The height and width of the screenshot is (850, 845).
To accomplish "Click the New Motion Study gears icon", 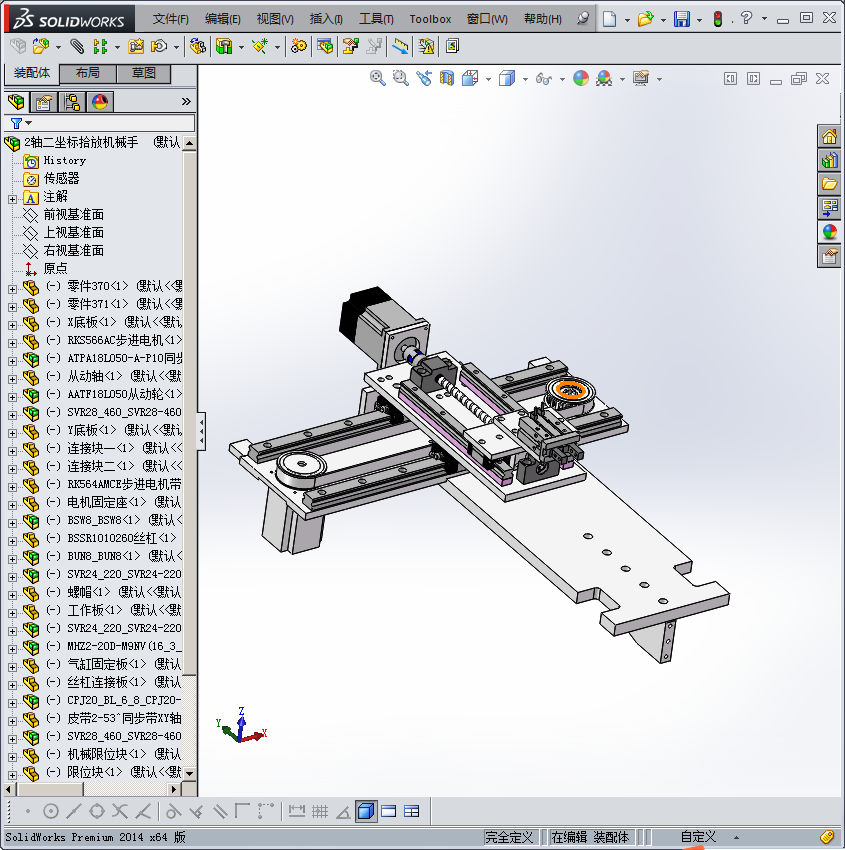I will [298, 47].
